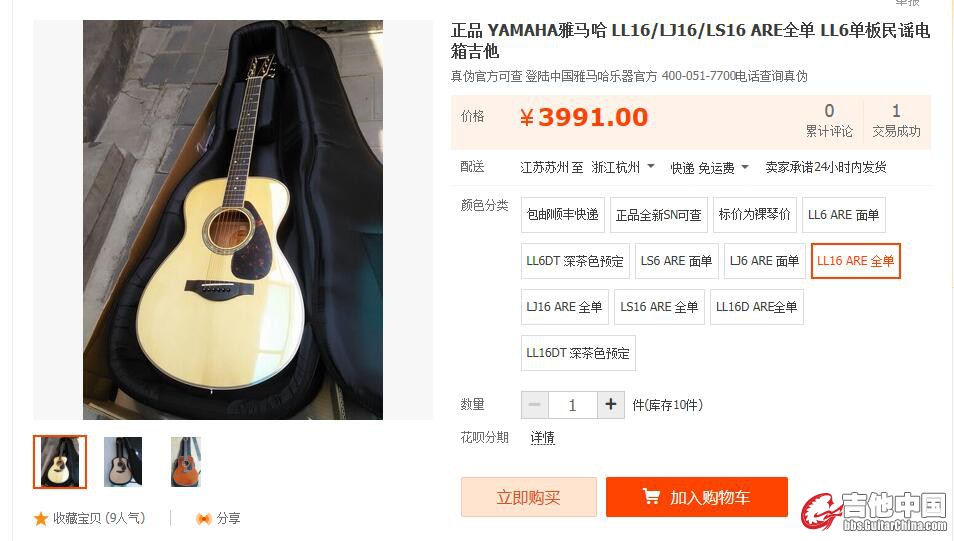This screenshot has height=541, width=954.
Task: Select the LL16 ARE 全单 option
Action: (x=855, y=261)
